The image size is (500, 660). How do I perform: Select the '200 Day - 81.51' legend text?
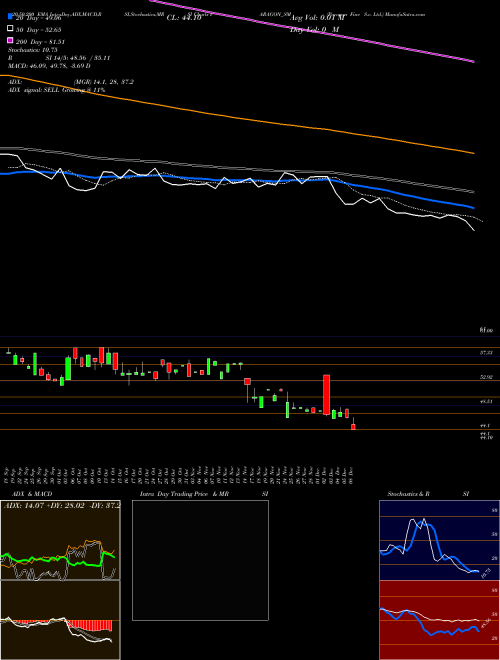pyautogui.click(x=40, y=42)
